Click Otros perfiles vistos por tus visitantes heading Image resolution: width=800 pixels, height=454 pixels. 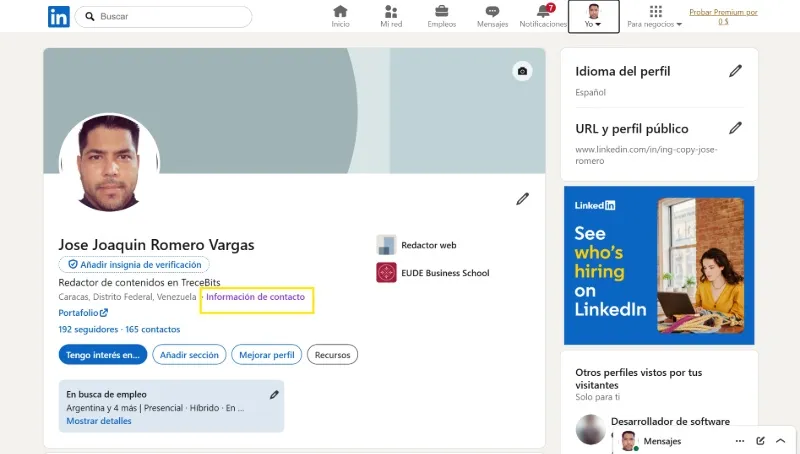639,379
